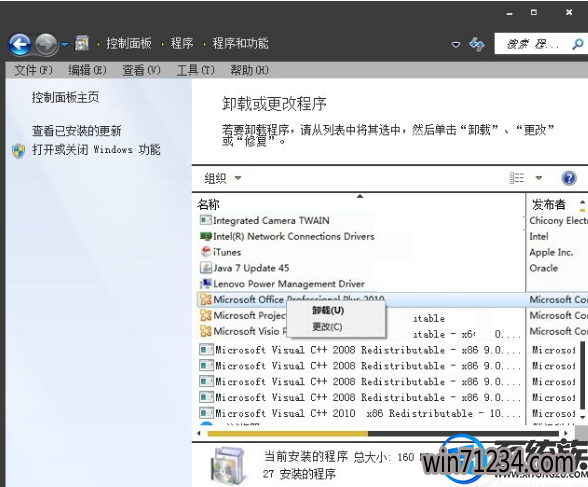Viewport: 588px width, 487px height.
Task: Select Microsoft Office Professional Plus 2010 row
Action: (x=392, y=300)
